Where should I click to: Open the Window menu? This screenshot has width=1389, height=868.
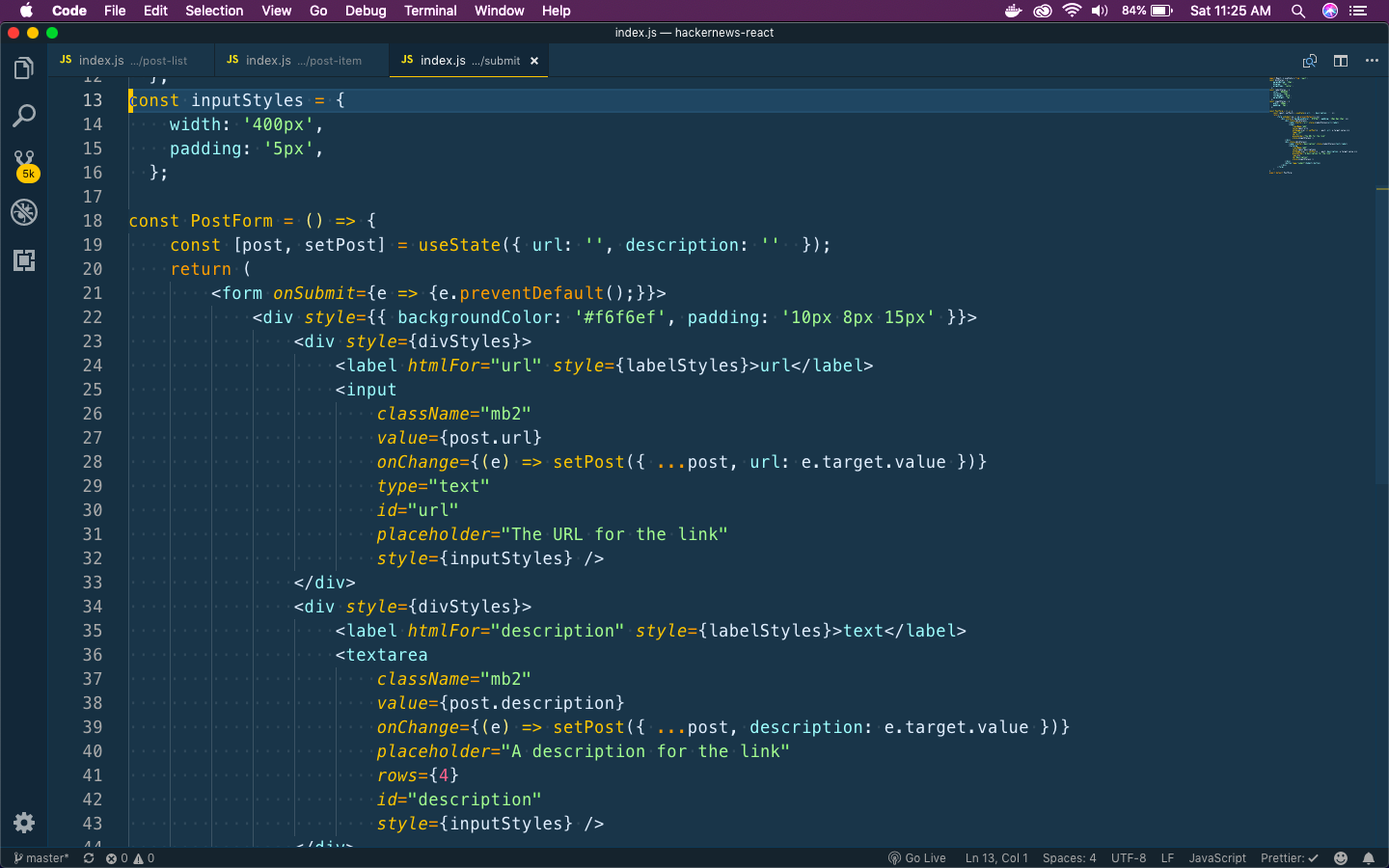click(x=499, y=11)
